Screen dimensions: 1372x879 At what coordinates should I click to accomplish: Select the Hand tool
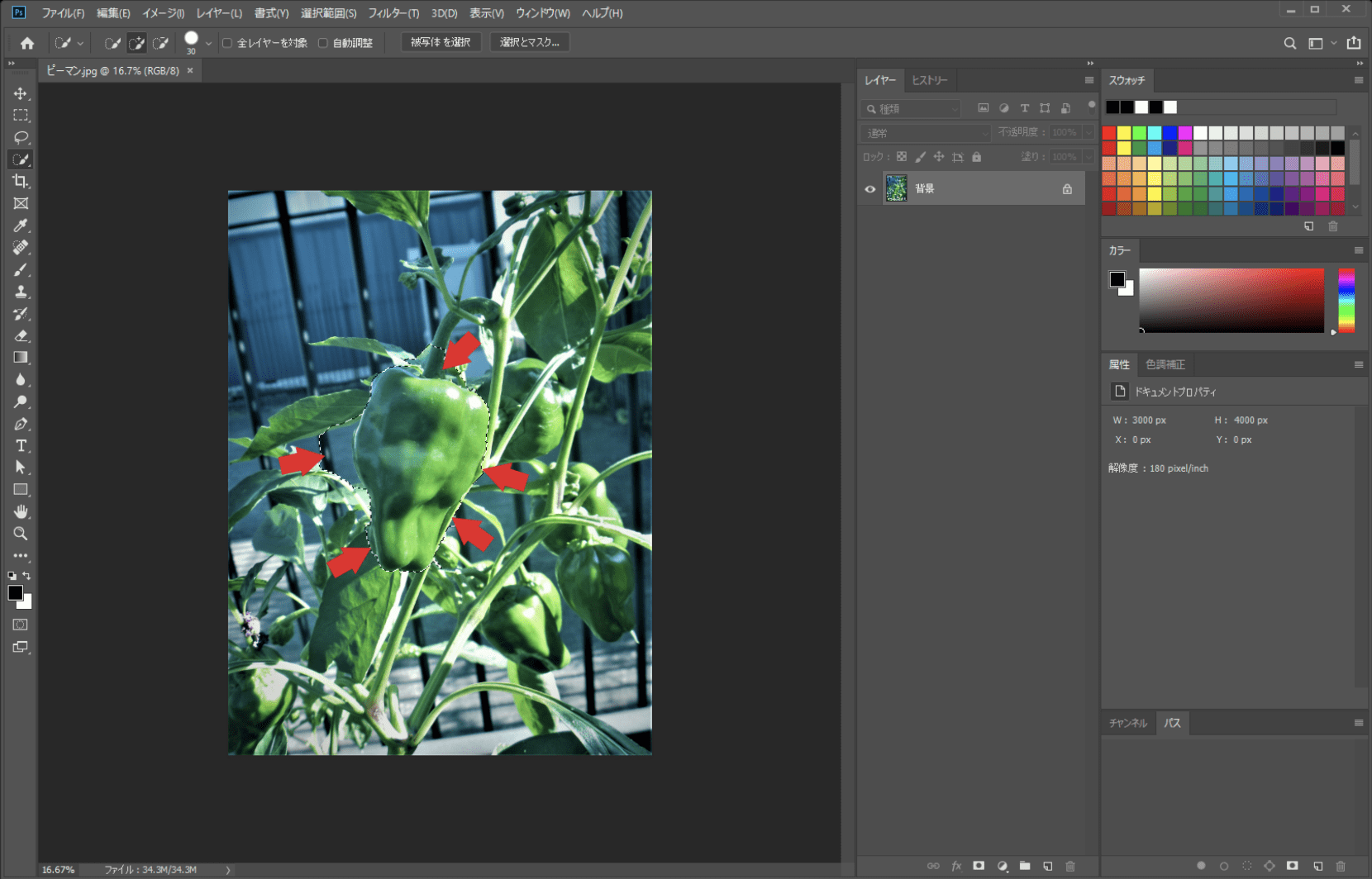[21, 511]
